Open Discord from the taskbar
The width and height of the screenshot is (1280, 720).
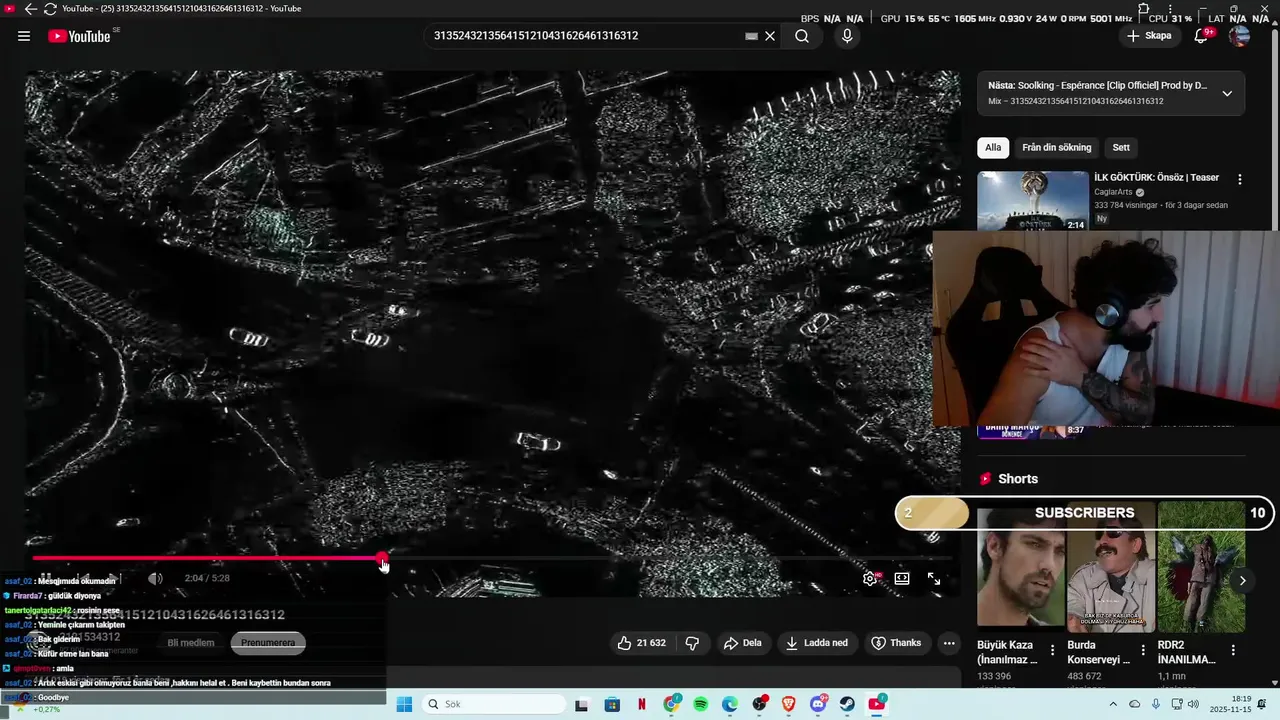coord(819,704)
